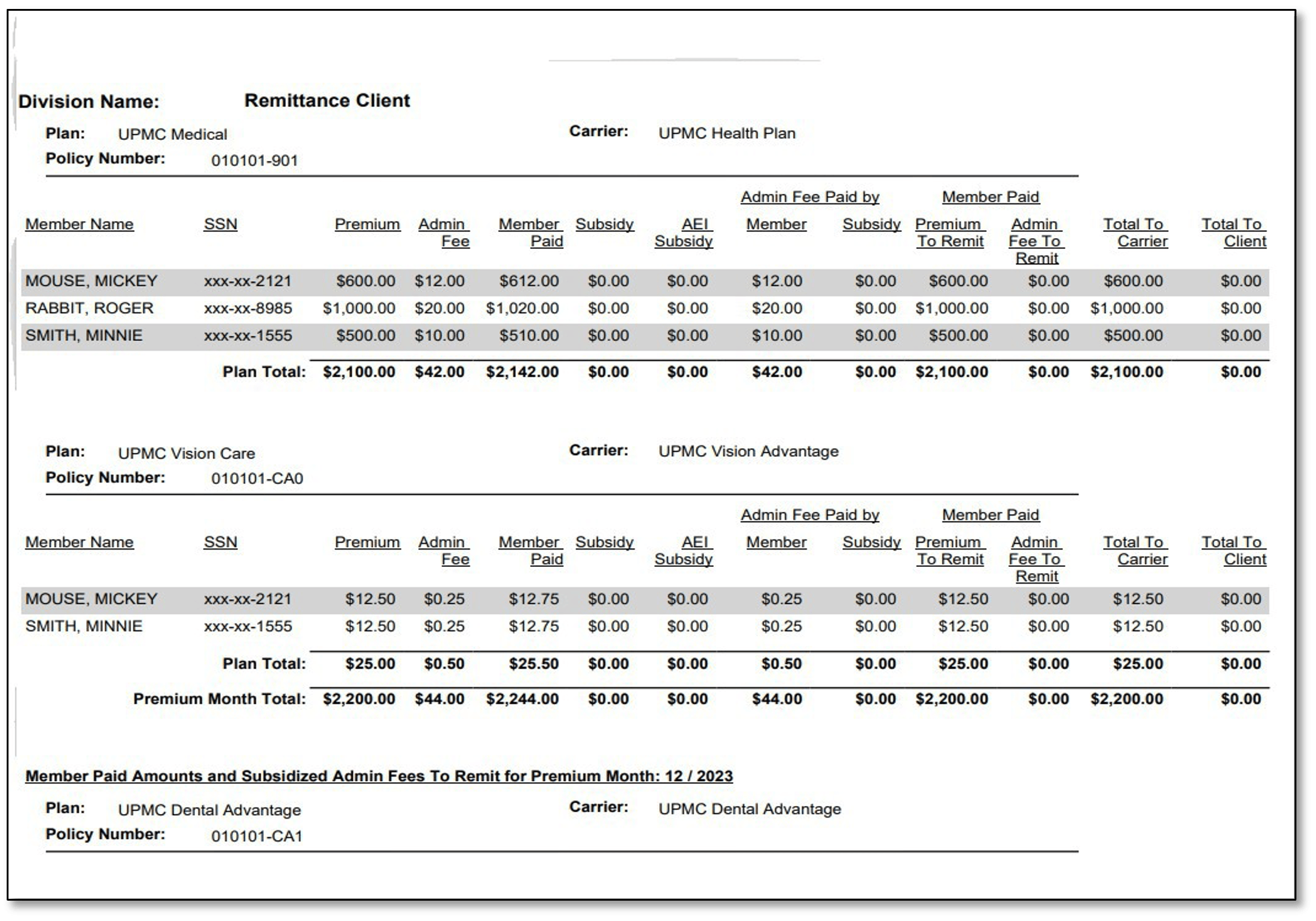
Task: Click the 'Premium Month Total:' label
Action: tap(220, 699)
